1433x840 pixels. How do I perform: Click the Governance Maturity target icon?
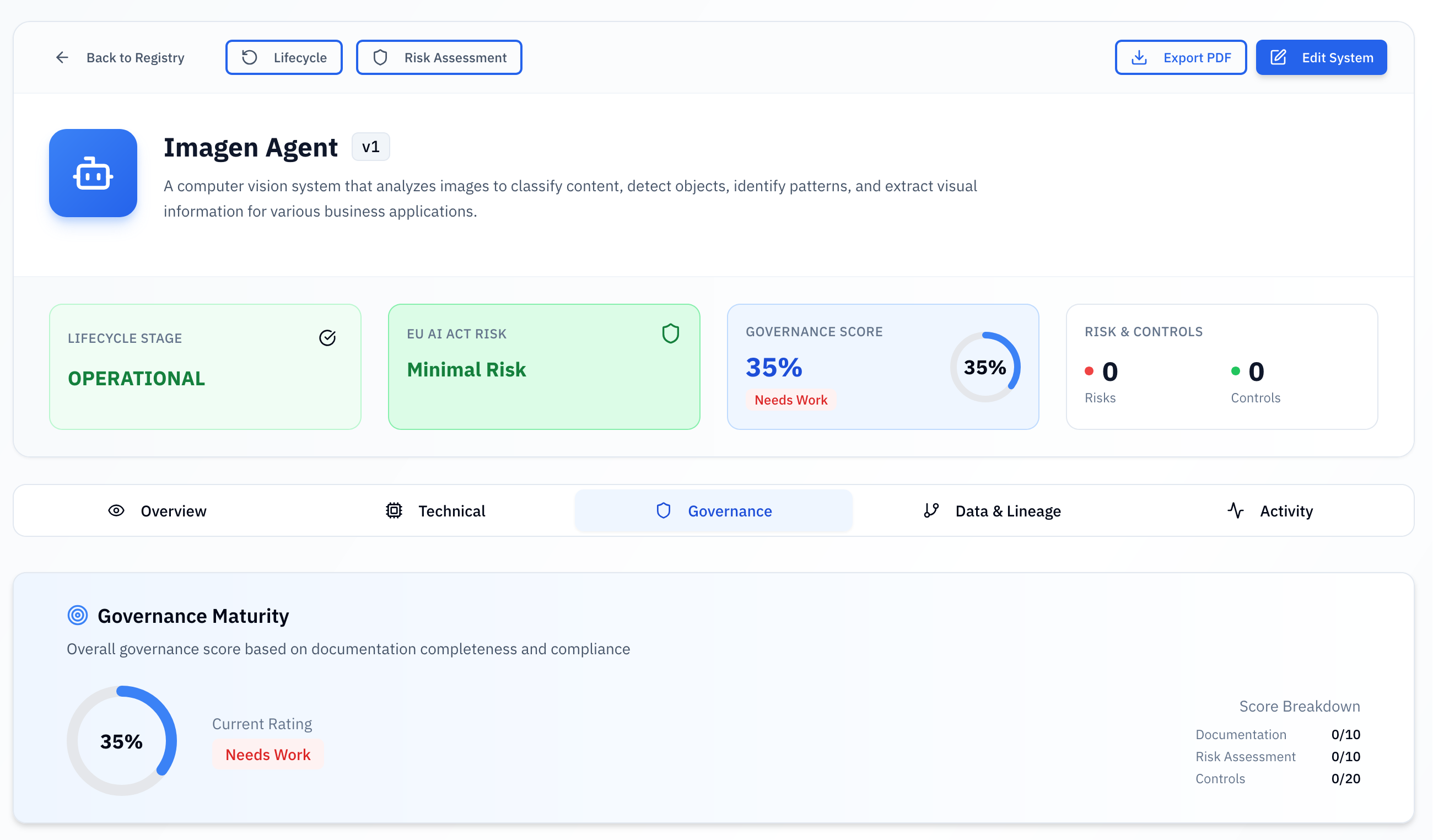click(77, 615)
